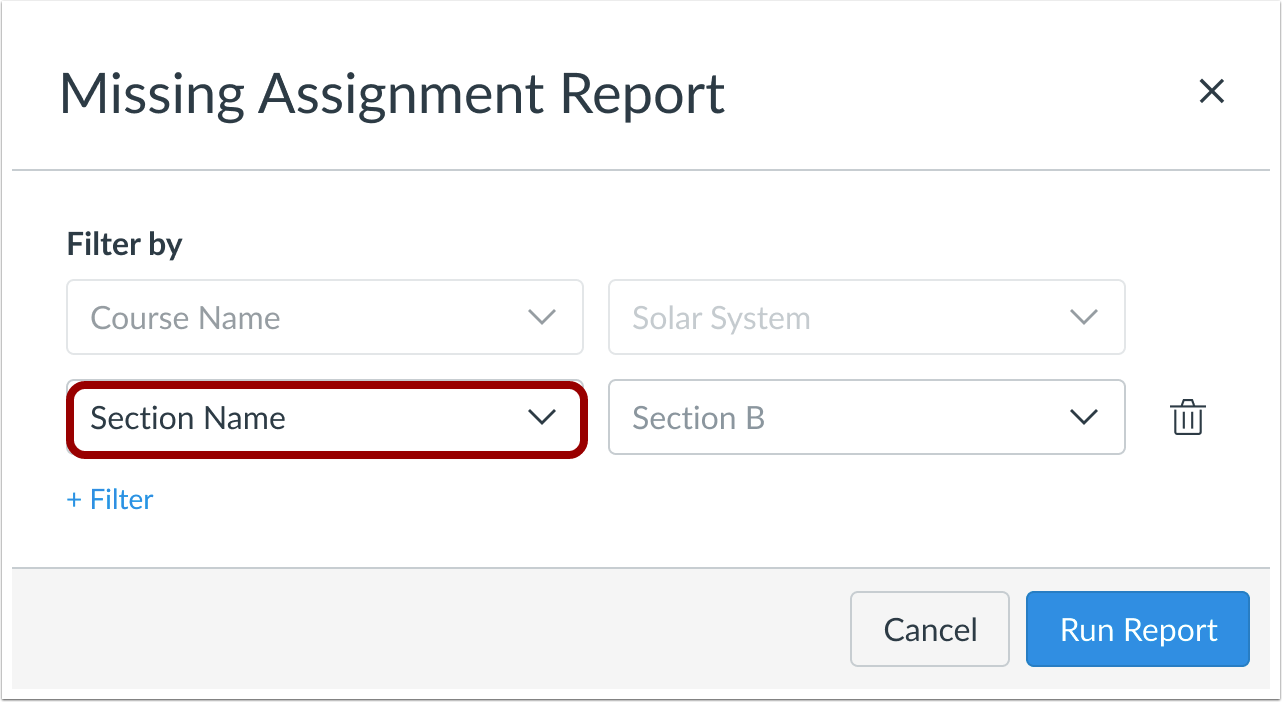Add another filter via the + Filter link
The width and height of the screenshot is (1282, 702).
point(109,499)
